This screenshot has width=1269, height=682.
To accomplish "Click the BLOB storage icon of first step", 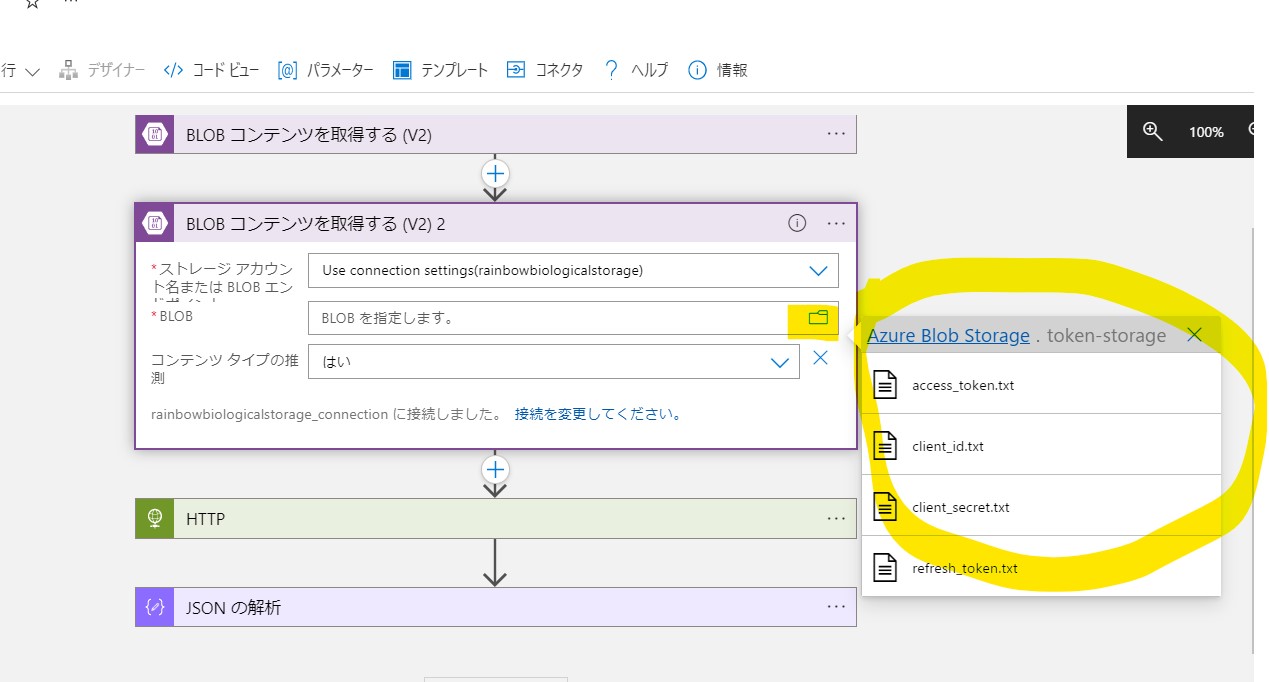I will click(x=155, y=134).
